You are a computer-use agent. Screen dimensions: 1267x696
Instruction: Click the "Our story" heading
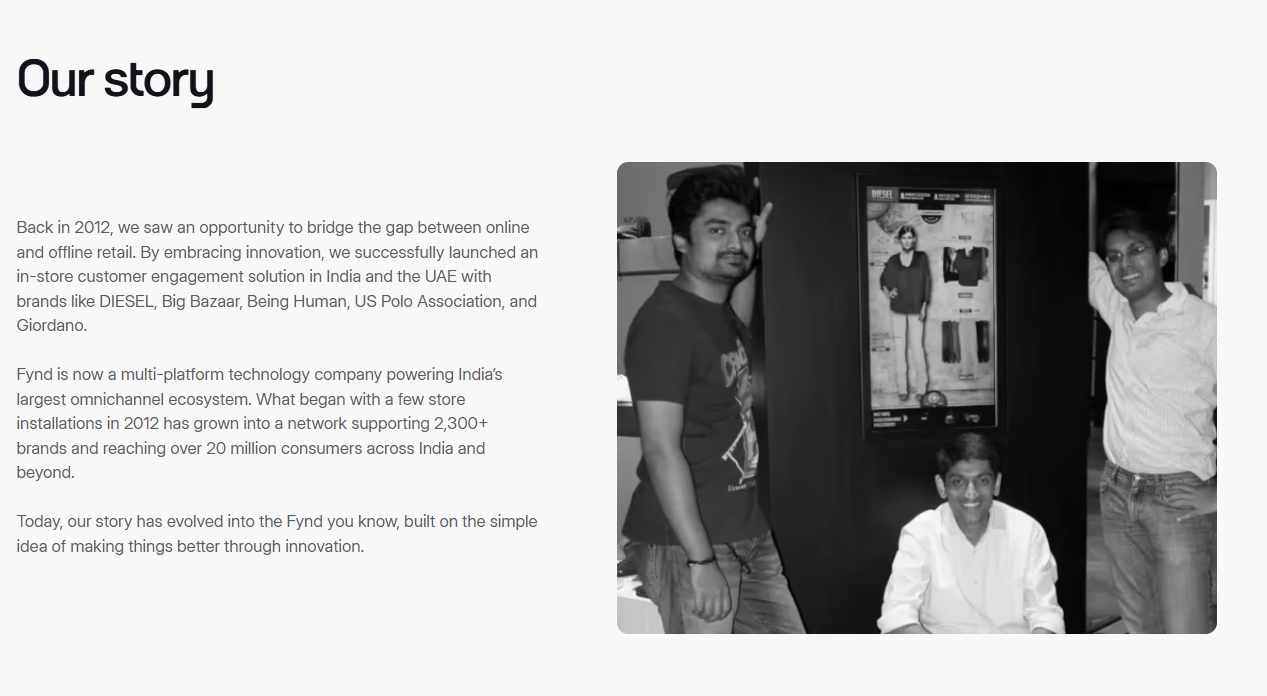(x=115, y=79)
